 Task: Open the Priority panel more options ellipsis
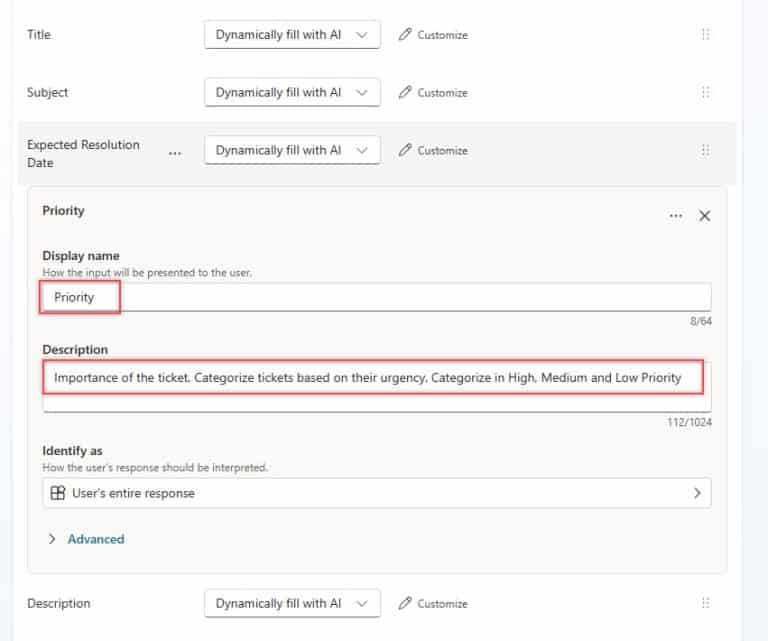[676, 216]
